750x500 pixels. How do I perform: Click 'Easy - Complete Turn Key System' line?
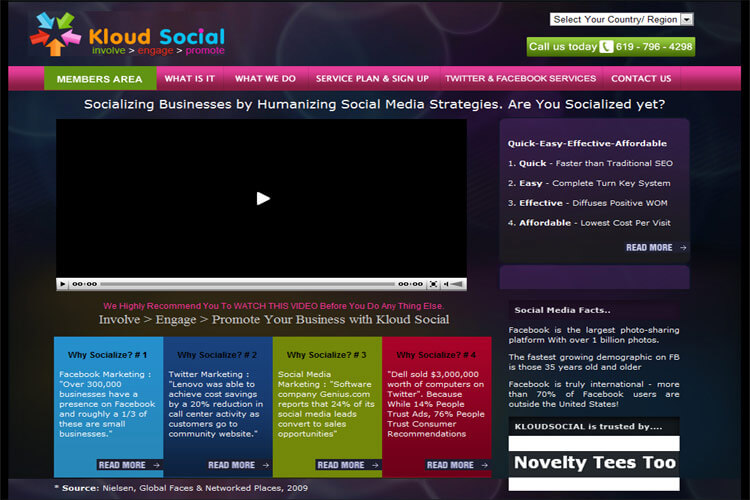[x=589, y=183]
